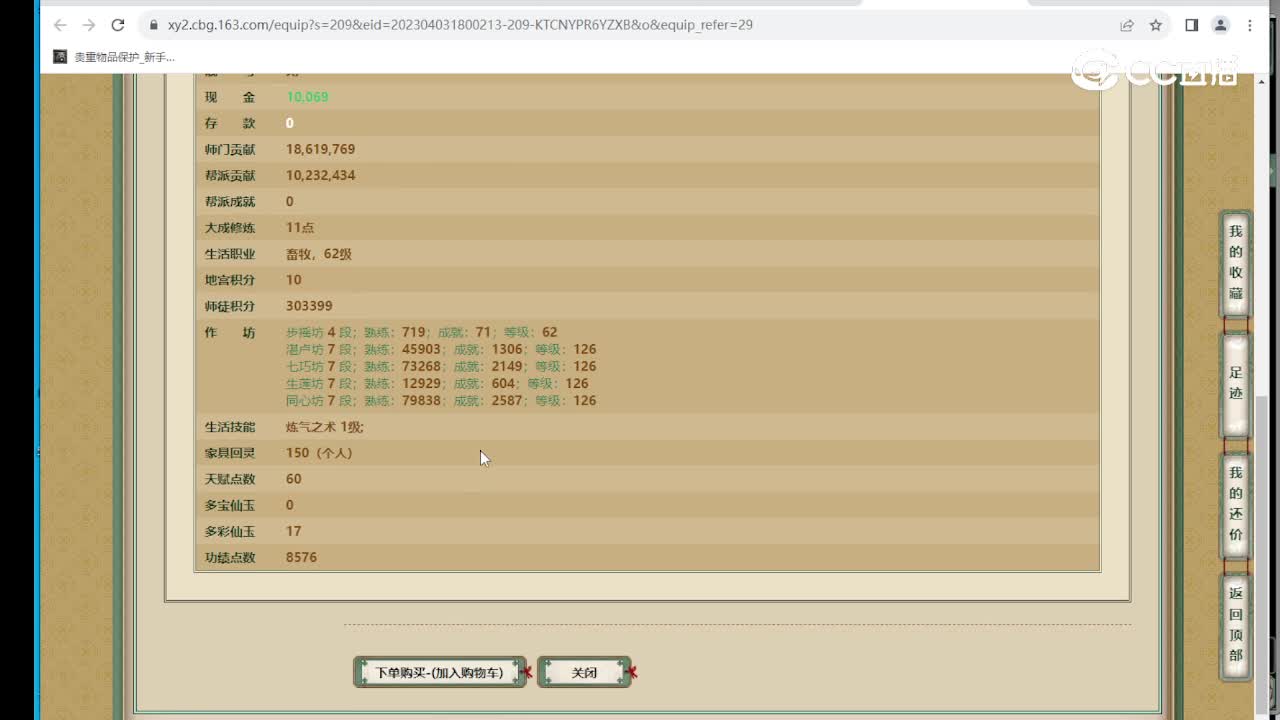Click the page vertical scrollbar
Screen dimensions: 1280x720
click(1261, 500)
